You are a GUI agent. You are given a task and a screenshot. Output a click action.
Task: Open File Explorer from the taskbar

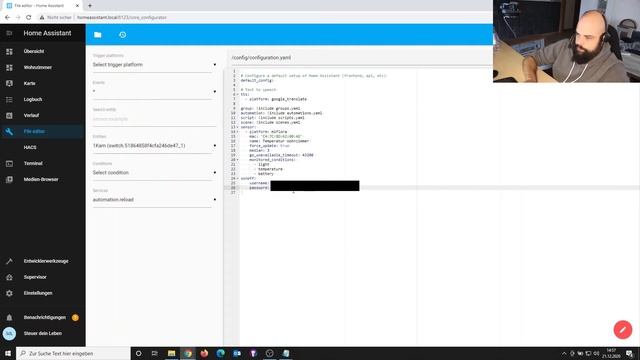point(171,353)
